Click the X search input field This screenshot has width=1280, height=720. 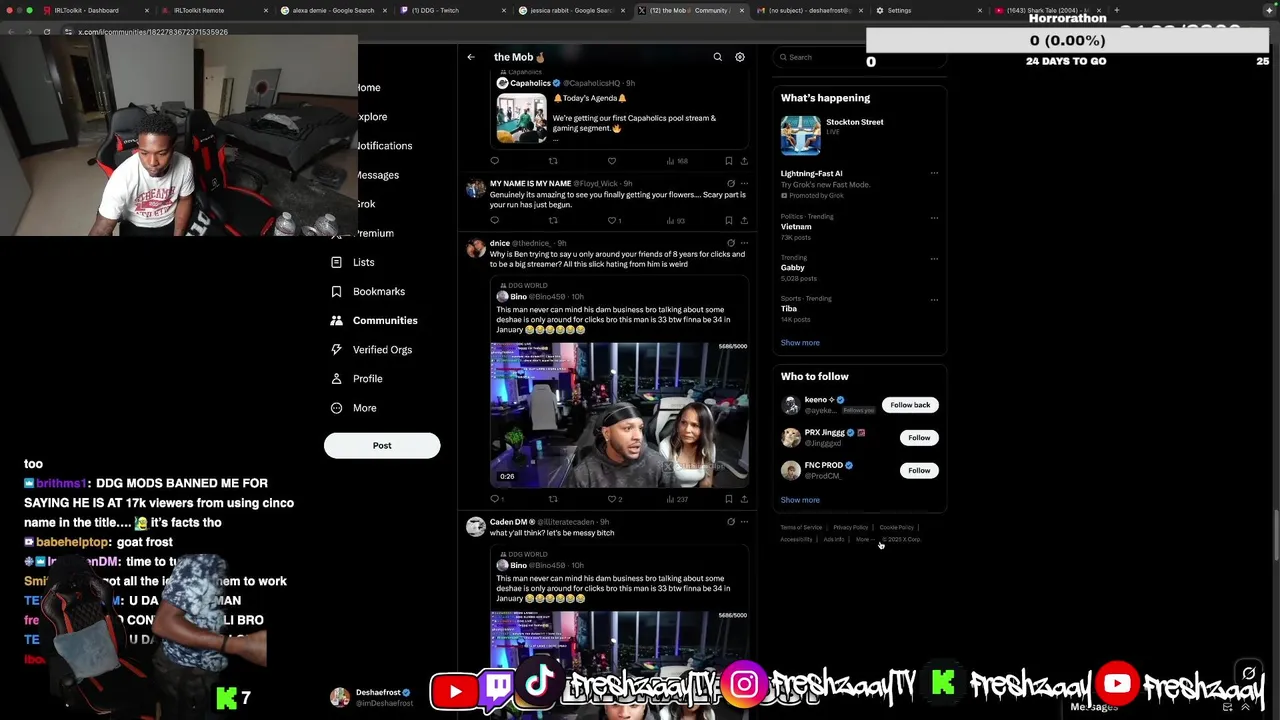[860, 57]
